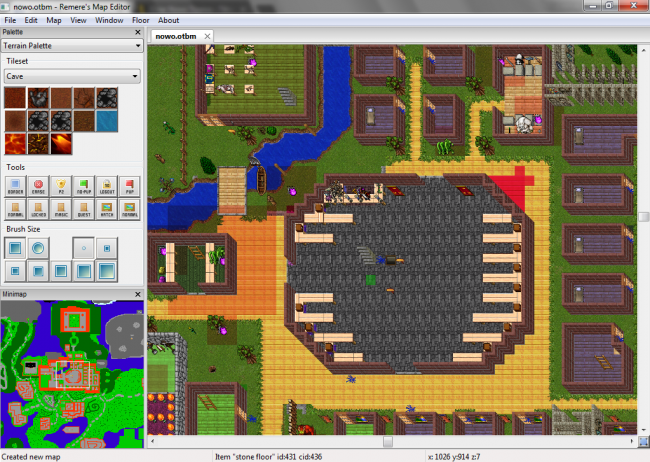
Task: Choose the largest brush size
Action: [107, 271]
